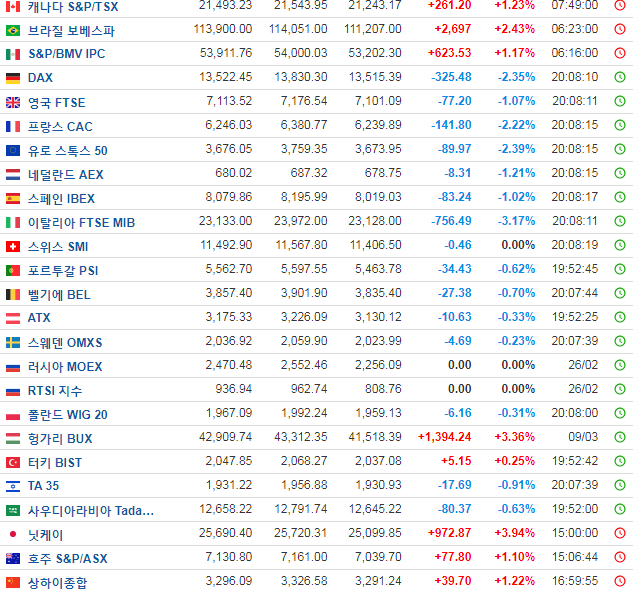The width and height of the screenshot is (633, 591).
Task: Open the 프랑스 CAC index link
Action: tap(60, 126)
